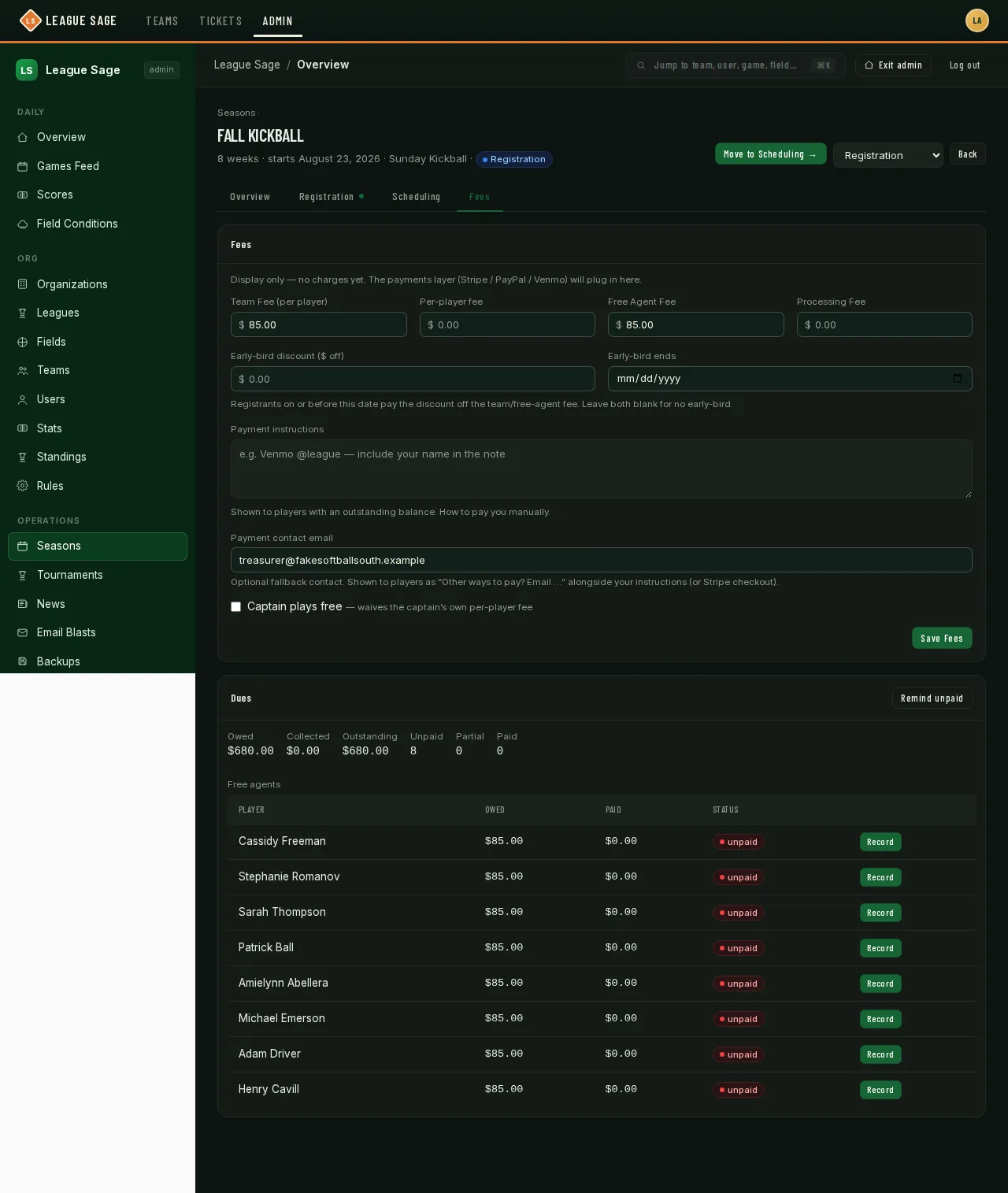Open the Teams top navigation item
This screenshot has width=1008, height=1193.
point(162,20)
